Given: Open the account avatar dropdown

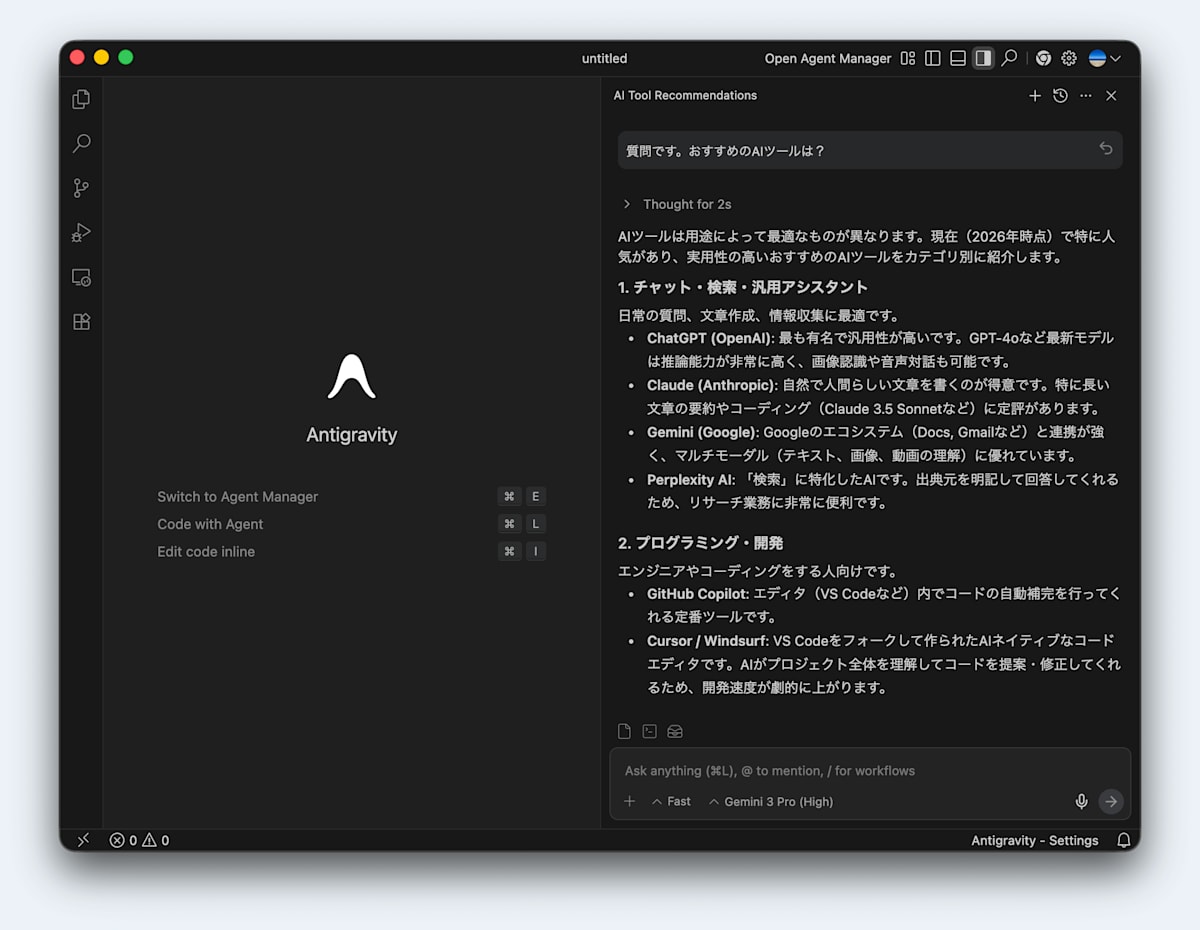Looking at the screenshot, I should click(1104, 58).
